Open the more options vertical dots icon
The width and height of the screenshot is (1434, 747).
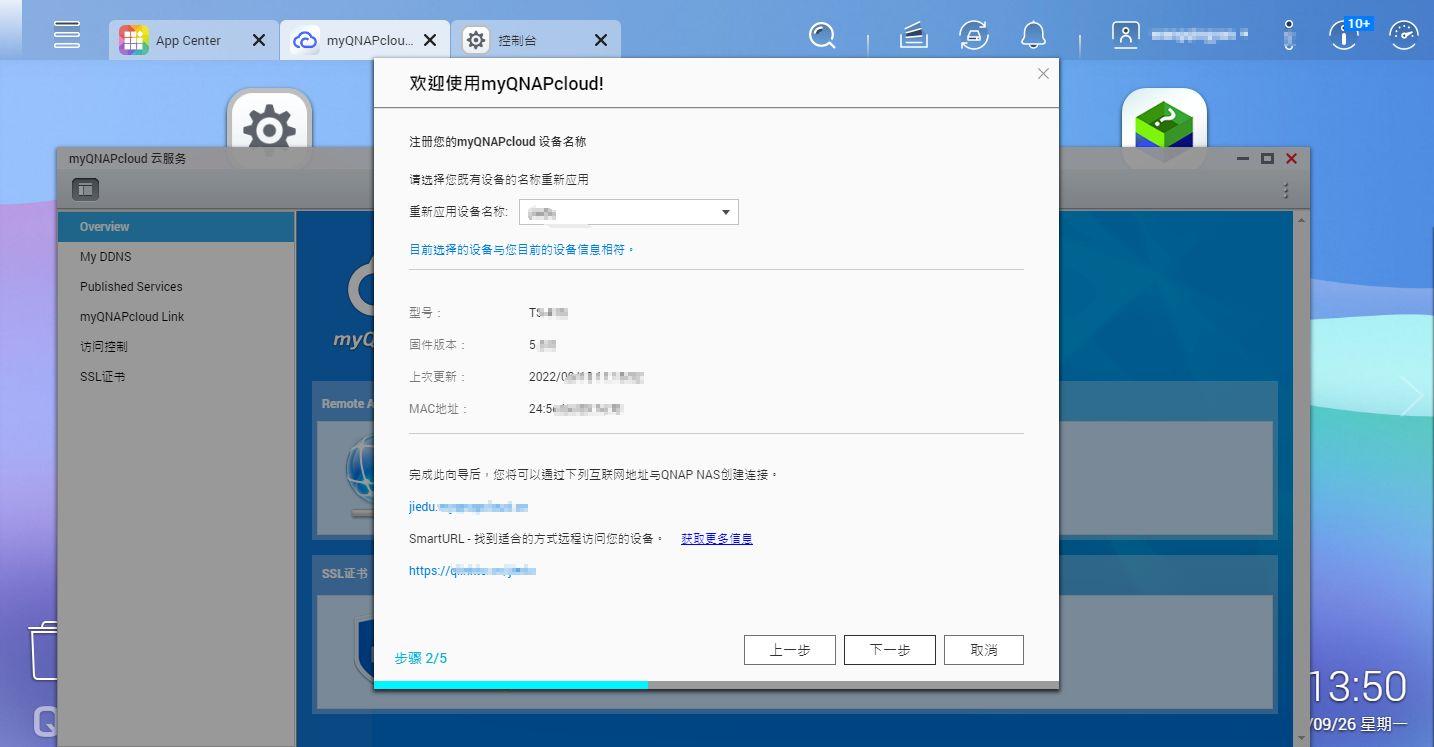coord(1289,36)
